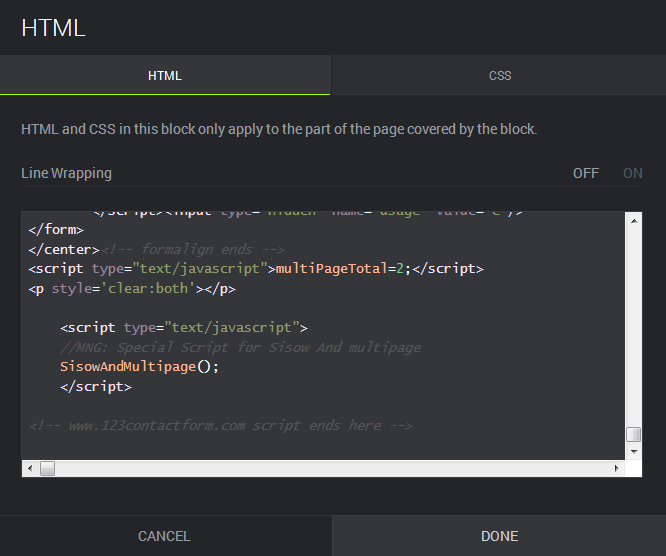Confirm with the DONE button
Image resolution: width=666 pixels, height=556 pixels.
[499, 536]
